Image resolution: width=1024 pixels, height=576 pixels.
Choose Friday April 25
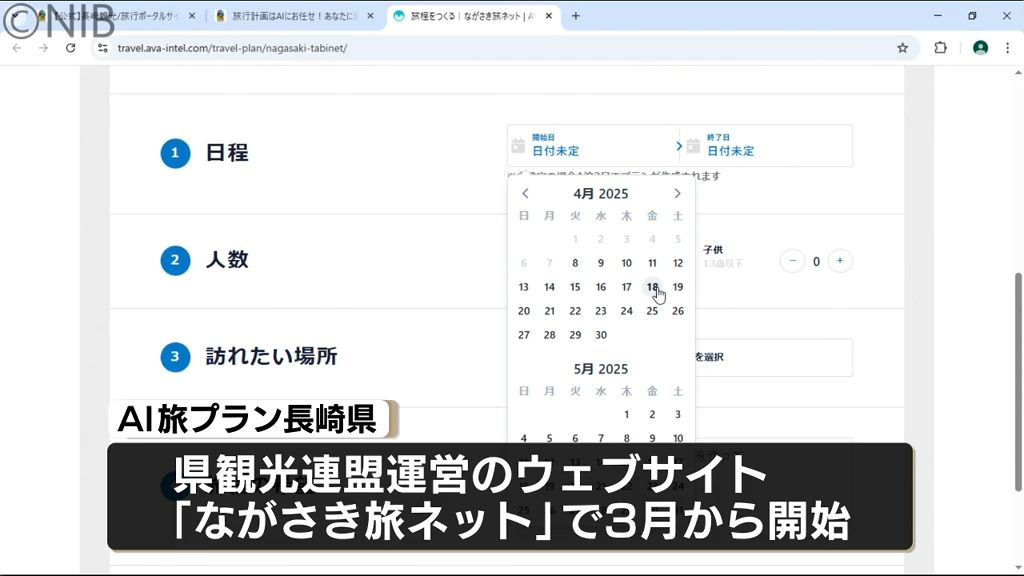click(652, 312)
